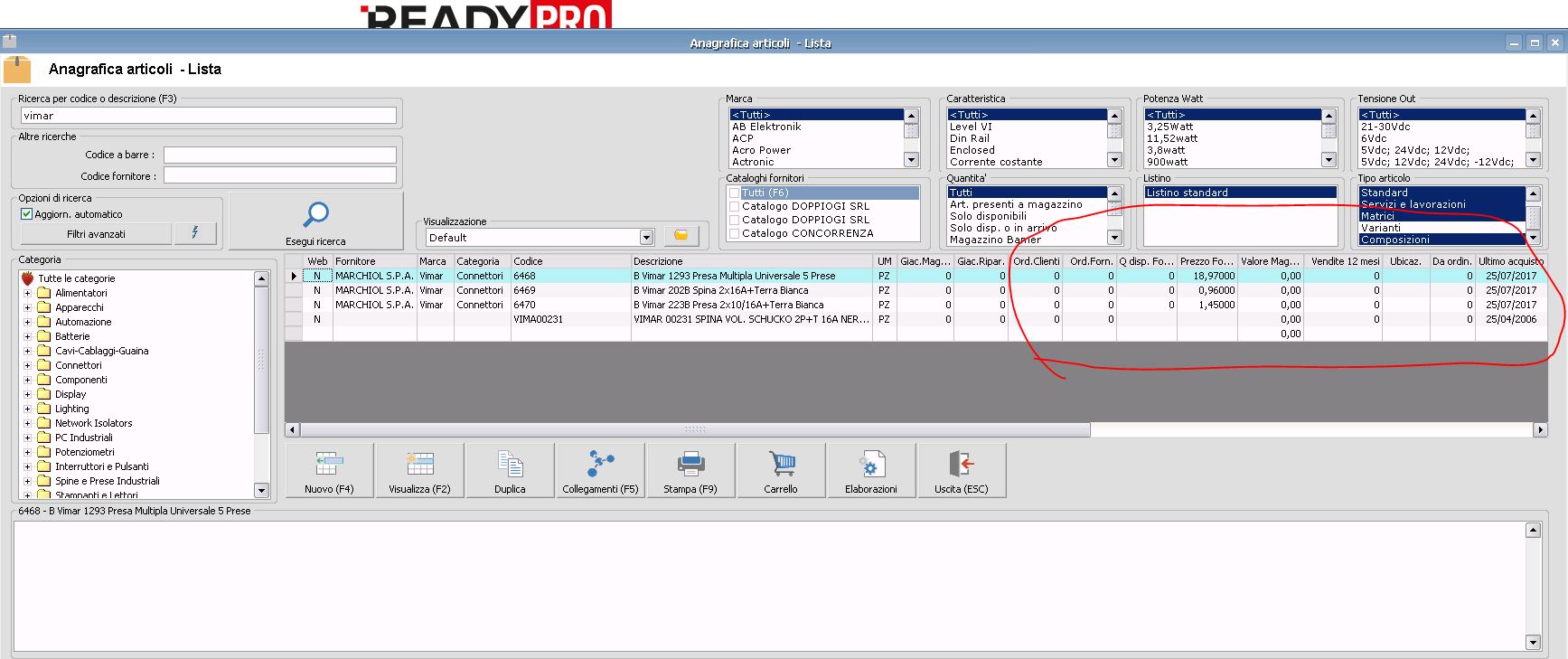The height and width of the screenshot is (659, 1568).
Task: Click the category tree vertical scrollbar thumb
Action: (x=261, y=361)
